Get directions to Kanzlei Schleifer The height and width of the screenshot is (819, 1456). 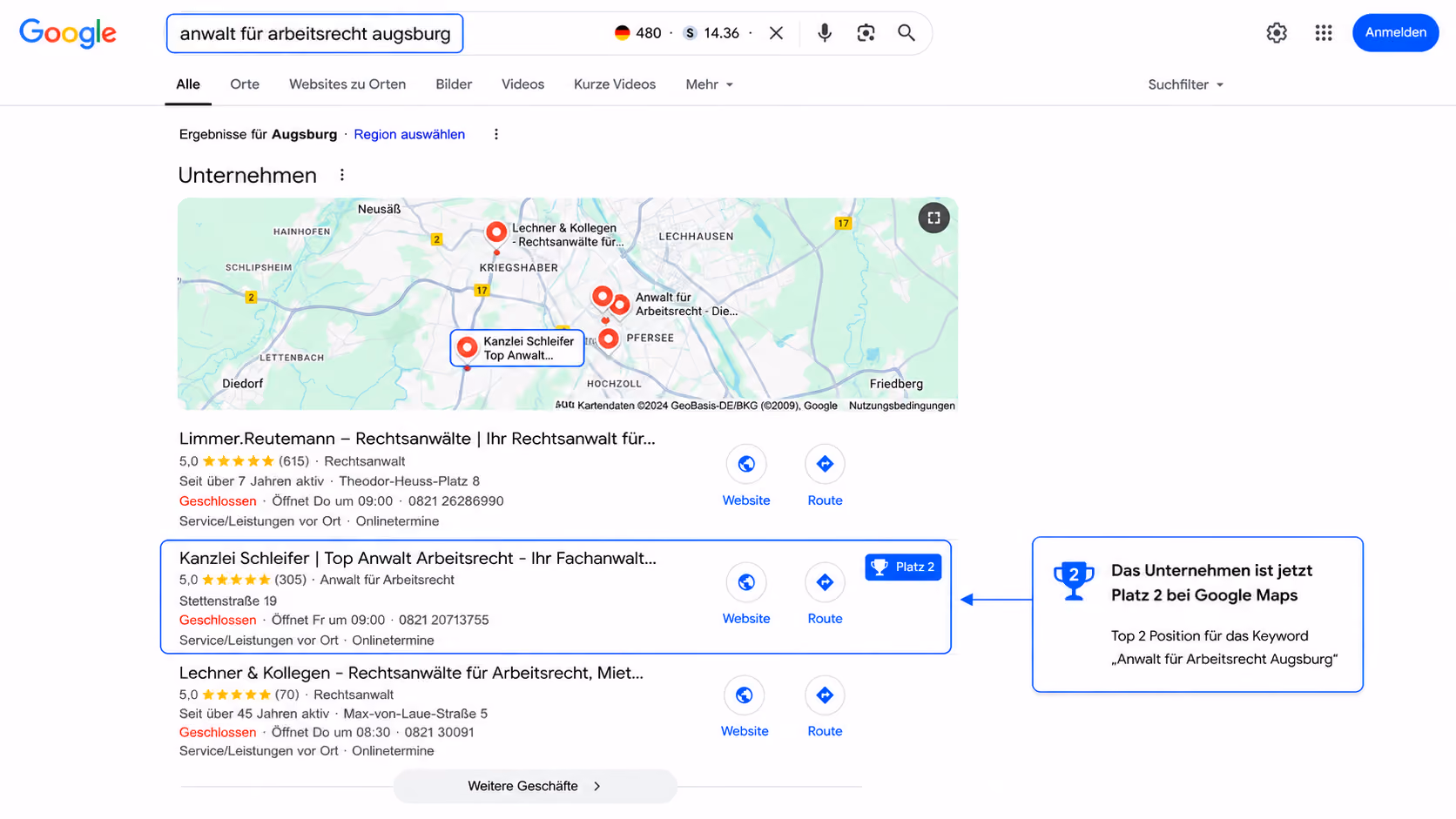(x=825, y=582)
